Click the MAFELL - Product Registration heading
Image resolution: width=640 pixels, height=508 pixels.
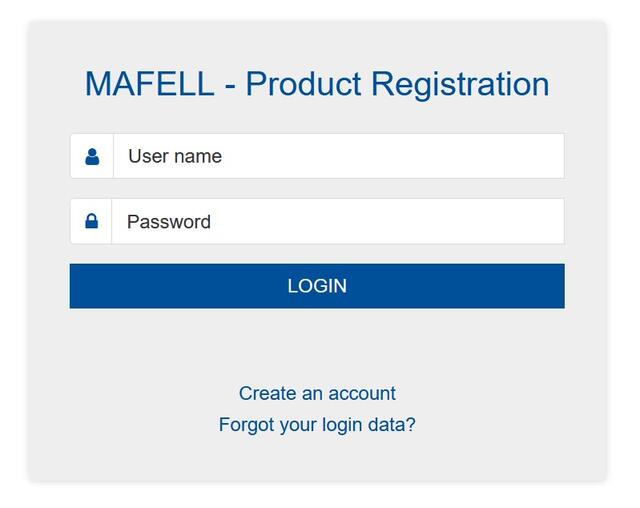pos(317,84)
